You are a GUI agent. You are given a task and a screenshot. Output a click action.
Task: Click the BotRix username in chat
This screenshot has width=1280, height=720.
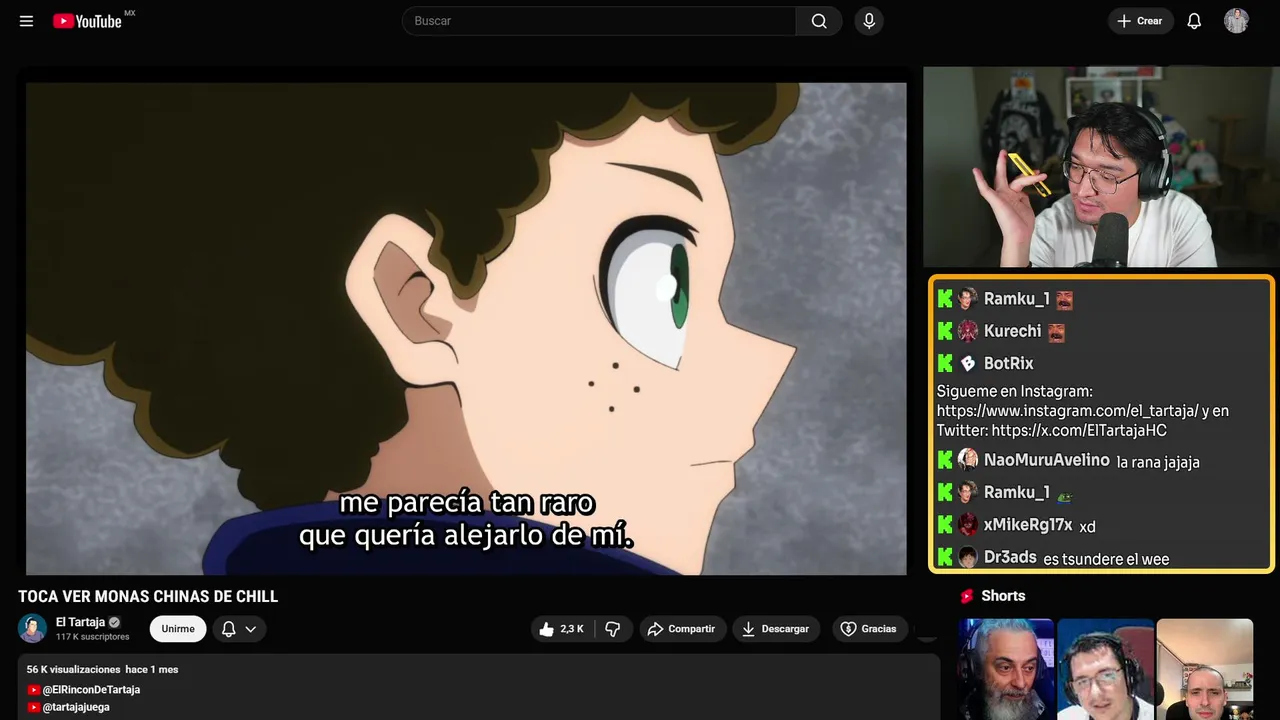click(1008, 363)
